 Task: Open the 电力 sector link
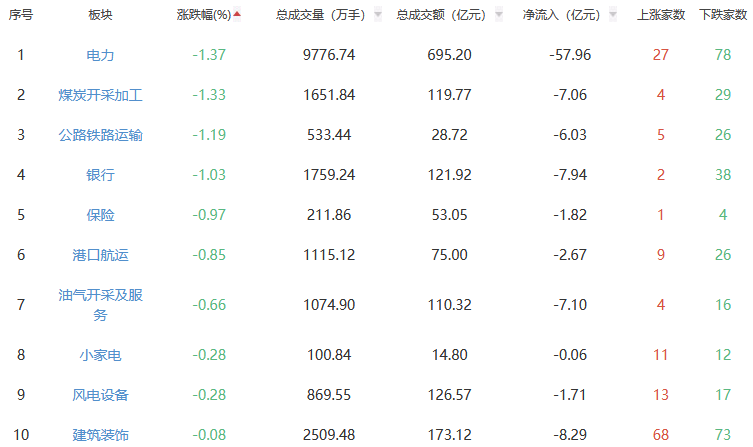click(x=100, y=54)
